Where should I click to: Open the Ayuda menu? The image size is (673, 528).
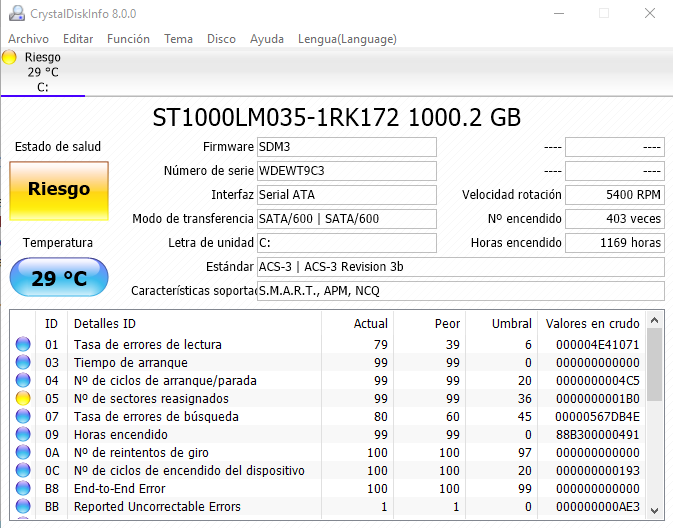[x=267, y=39]
